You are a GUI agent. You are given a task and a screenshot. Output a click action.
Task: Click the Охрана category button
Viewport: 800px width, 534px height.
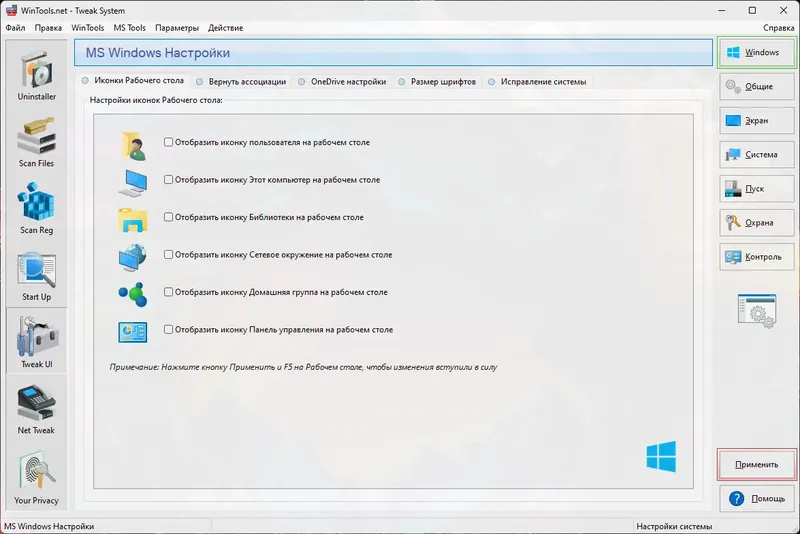757,223
